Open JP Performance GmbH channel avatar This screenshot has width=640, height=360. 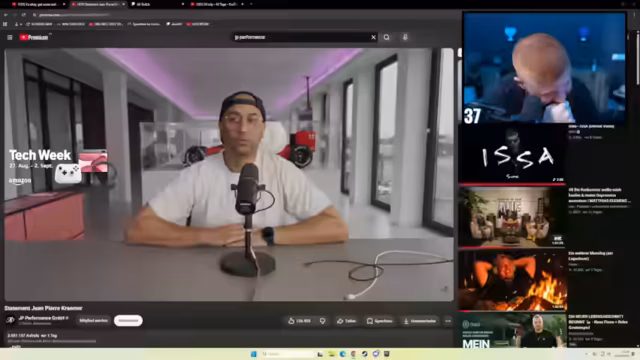pos(10,320)
